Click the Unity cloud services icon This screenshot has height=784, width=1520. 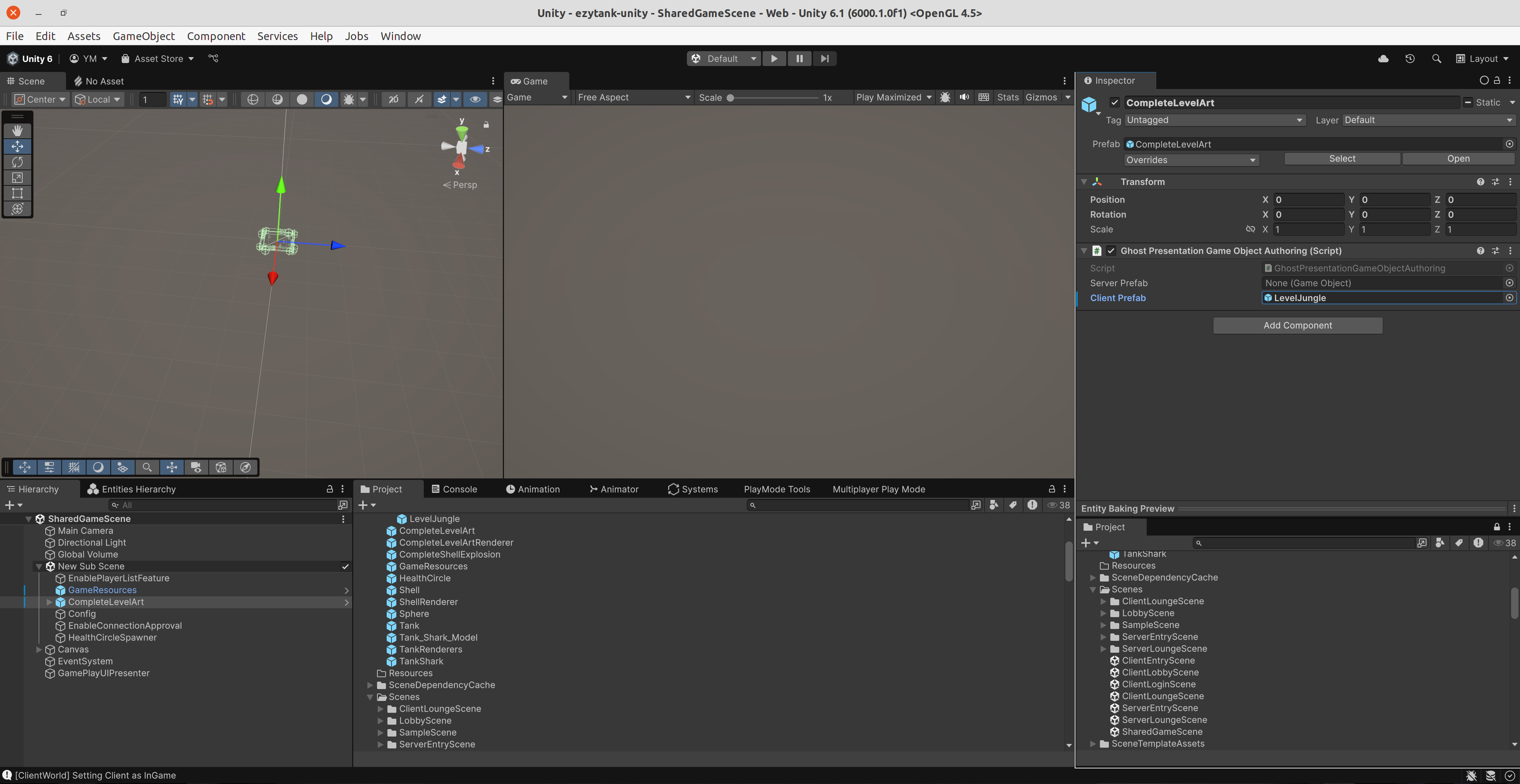click(x=1383, y=58)
